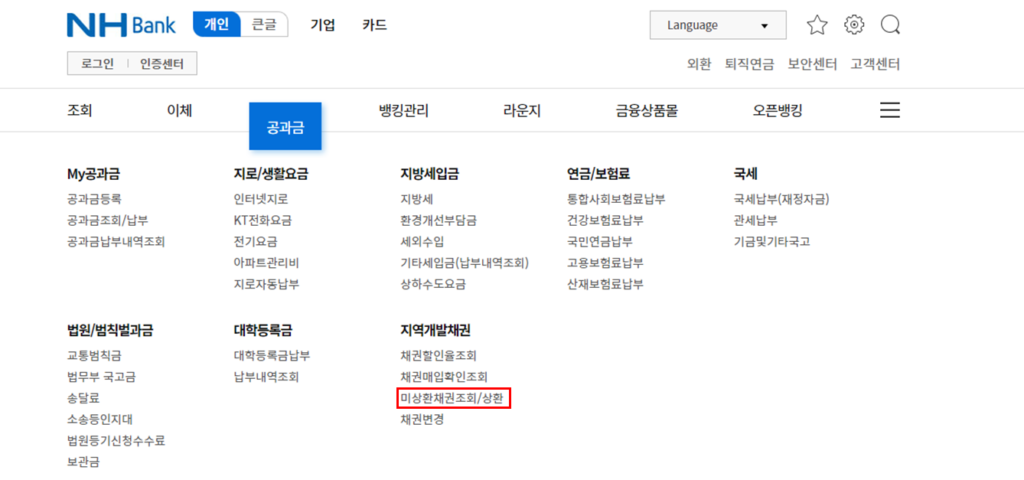Select the 지방세 link

(x=416, y=199)
